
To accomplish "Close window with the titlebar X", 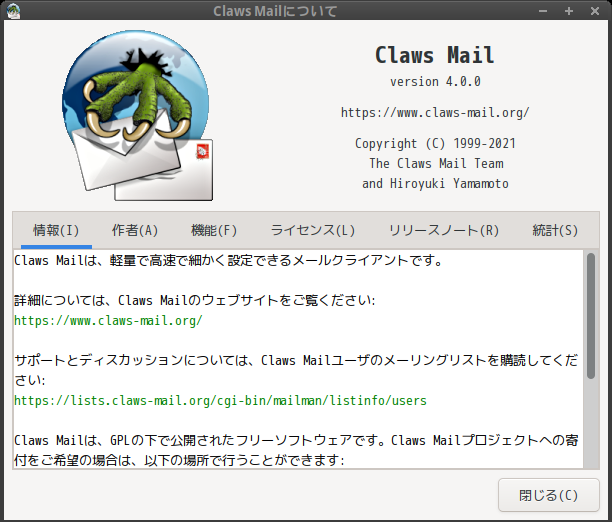I will (x=595, y=11).
